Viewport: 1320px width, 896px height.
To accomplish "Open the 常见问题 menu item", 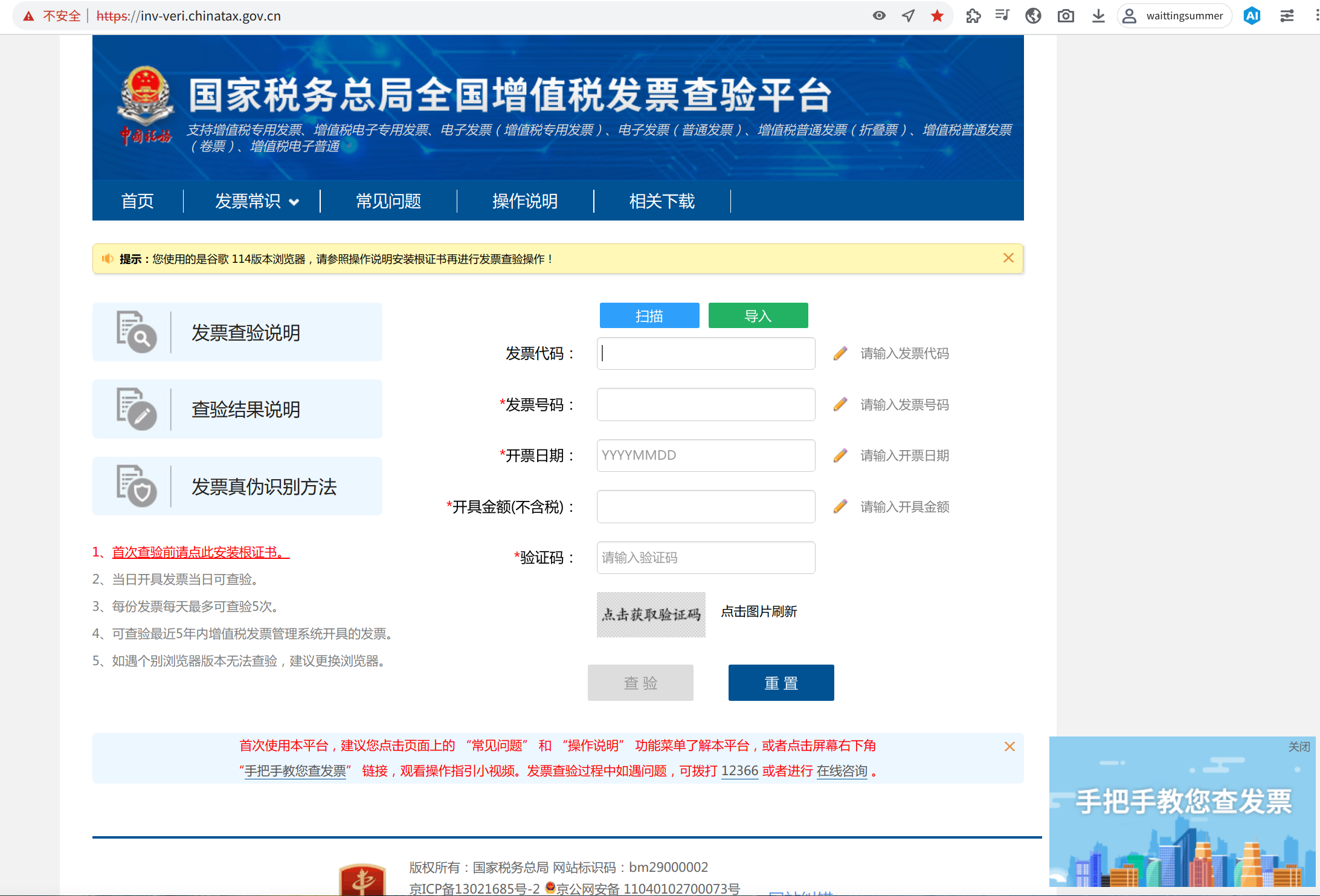I will click(388, 201).
